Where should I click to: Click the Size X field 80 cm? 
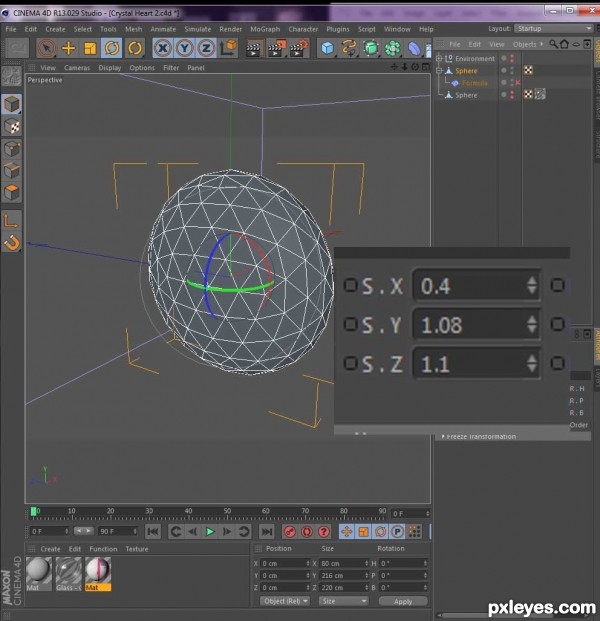[x=343, y=564]
